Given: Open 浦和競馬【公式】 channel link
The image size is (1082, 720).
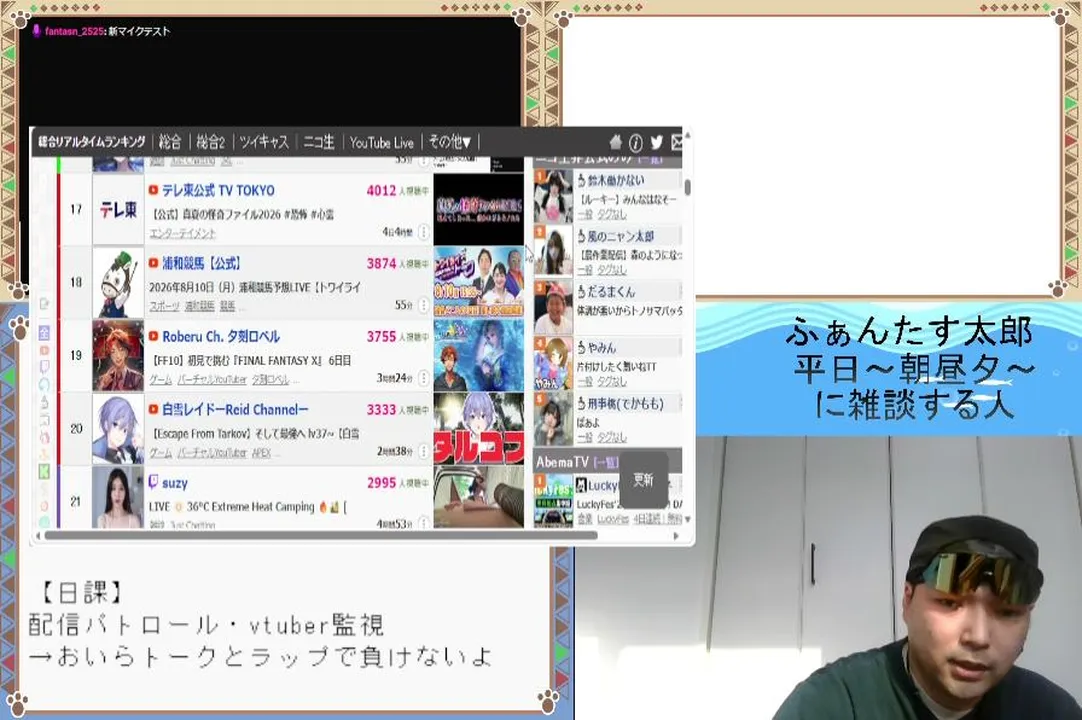Looking at the screenshot, I should tap(201, 263).
